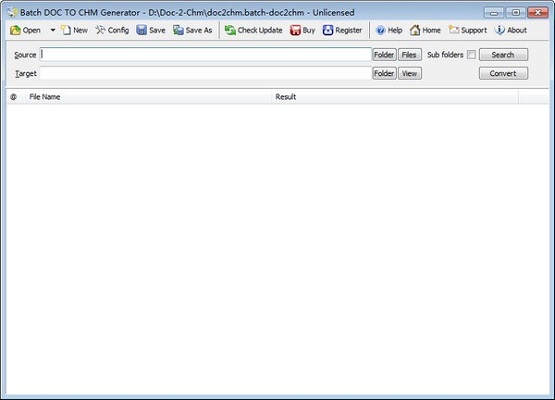555x400 pixels.
Task: Enable the Sub folders checkbox
Action: [x=471, y=55]
